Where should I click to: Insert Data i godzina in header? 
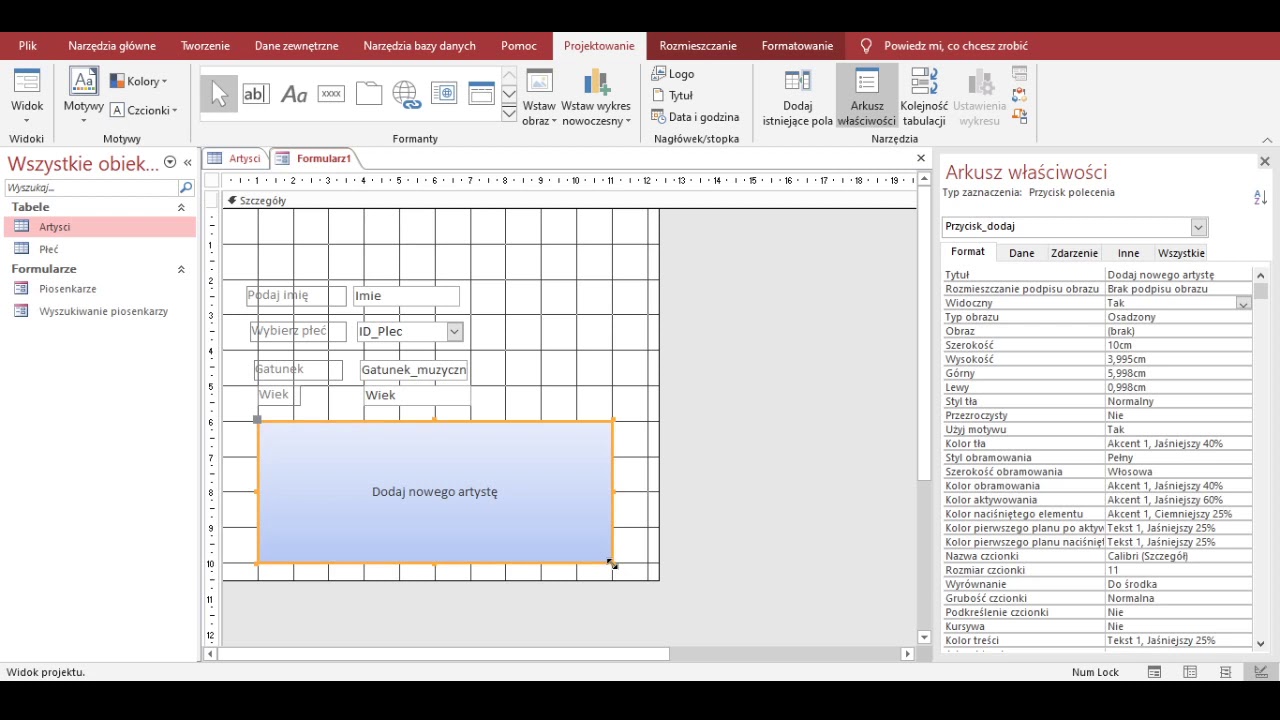(695, 117)
